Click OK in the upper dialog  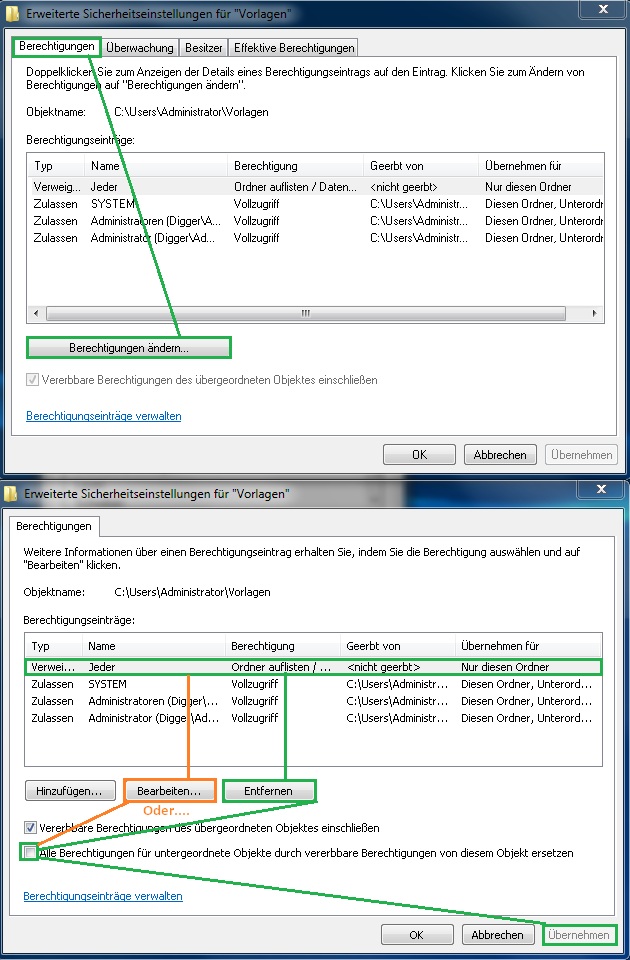click(419, 455)
